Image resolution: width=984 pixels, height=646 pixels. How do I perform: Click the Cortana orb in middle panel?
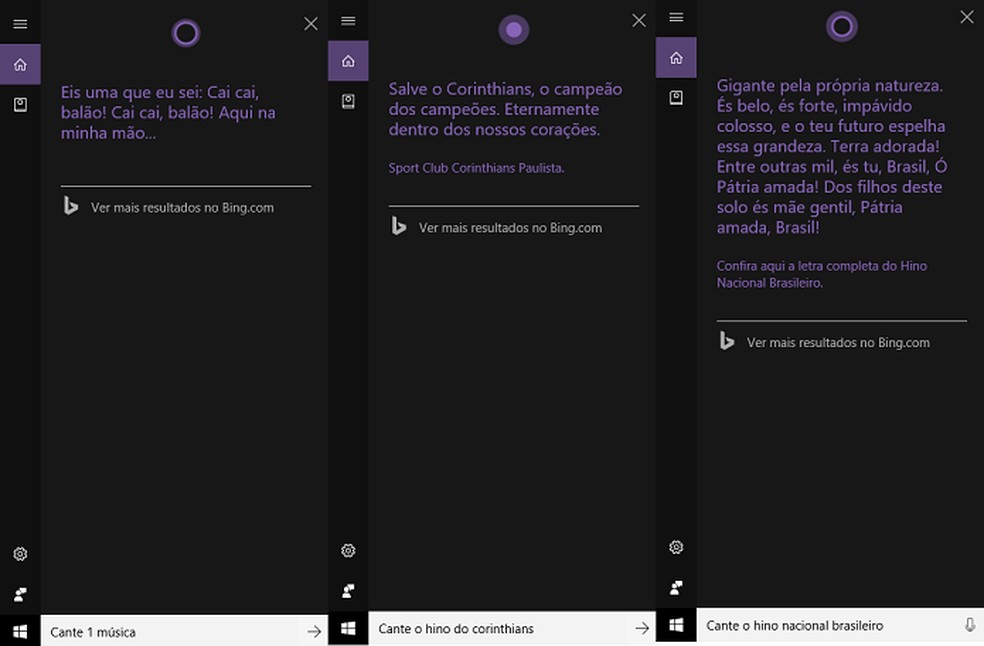514,29
